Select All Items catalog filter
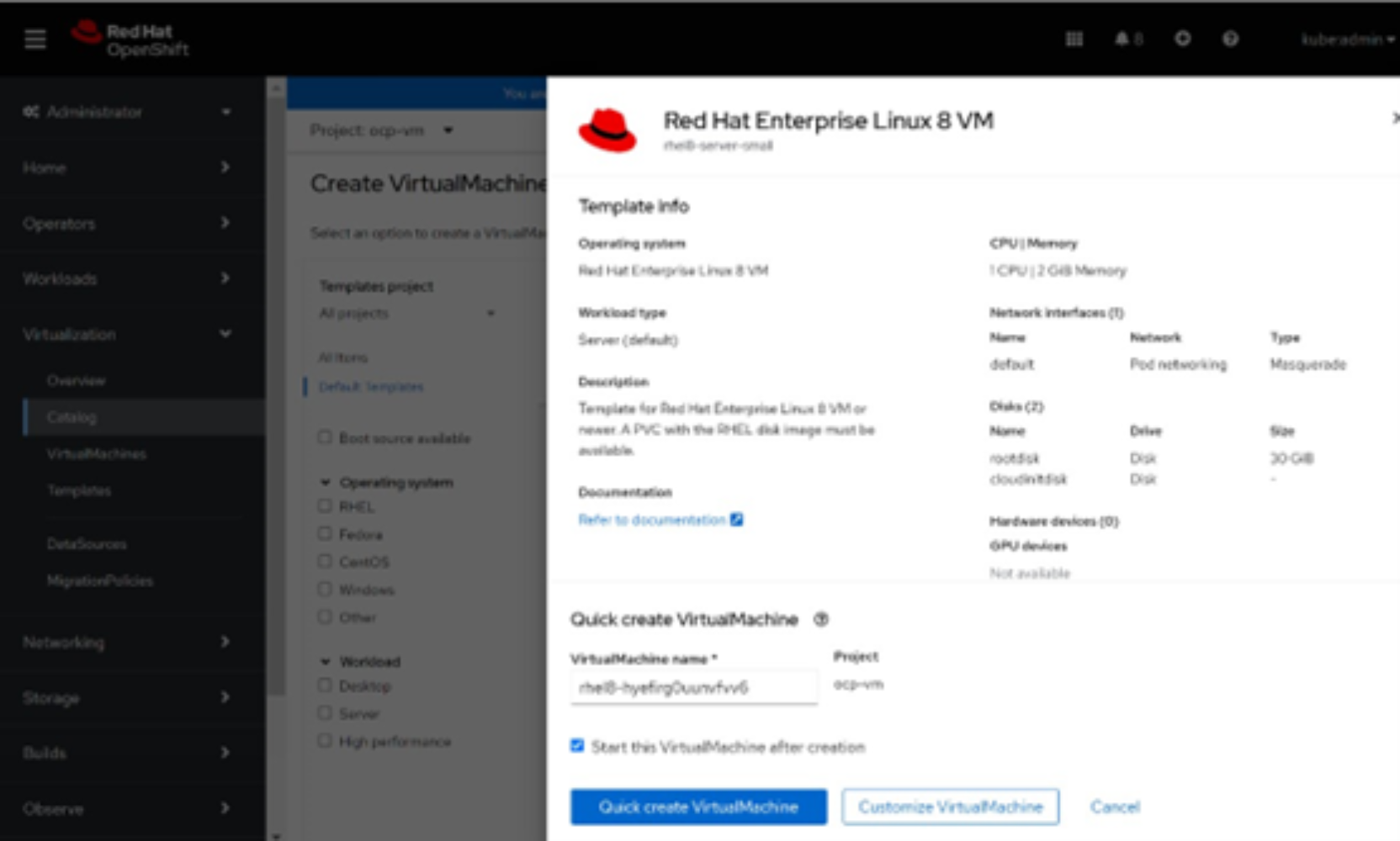 [x=342, y=357]
